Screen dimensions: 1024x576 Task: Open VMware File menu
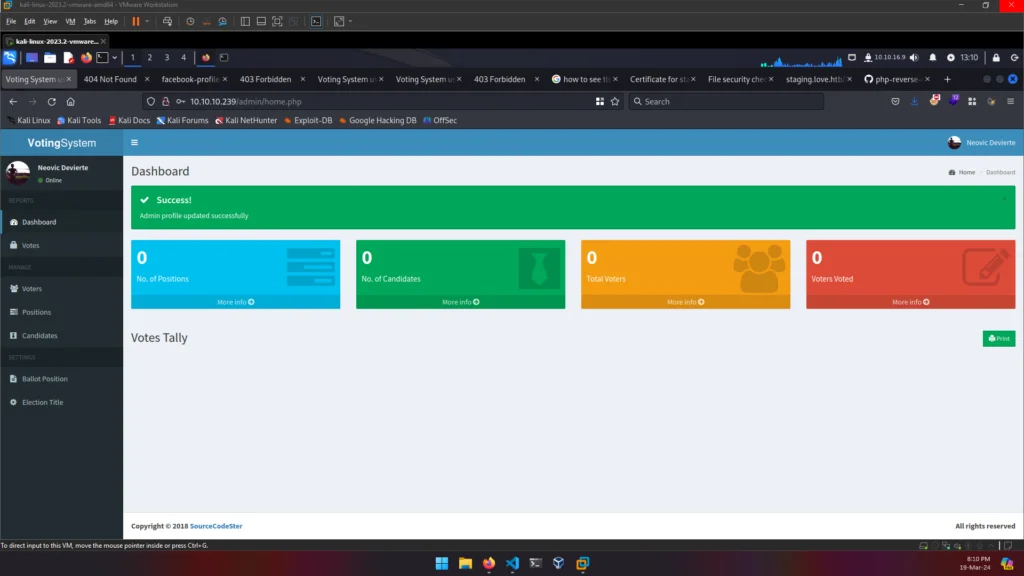(11, 22)
